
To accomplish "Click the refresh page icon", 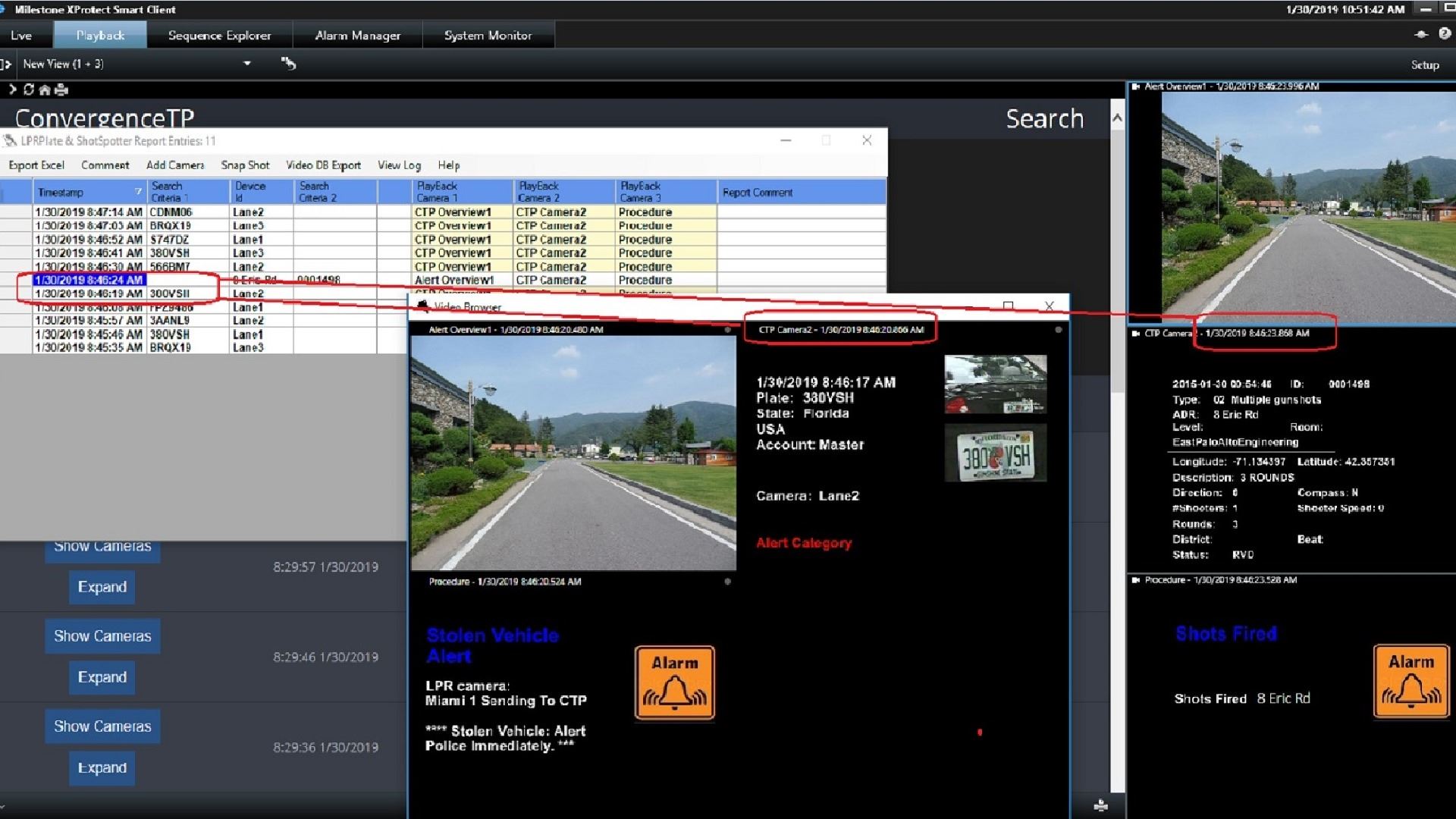I will (29, 89).
